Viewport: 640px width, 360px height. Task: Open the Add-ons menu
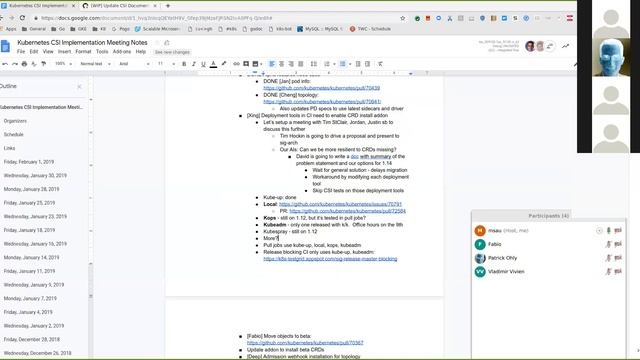coord(122,52)
